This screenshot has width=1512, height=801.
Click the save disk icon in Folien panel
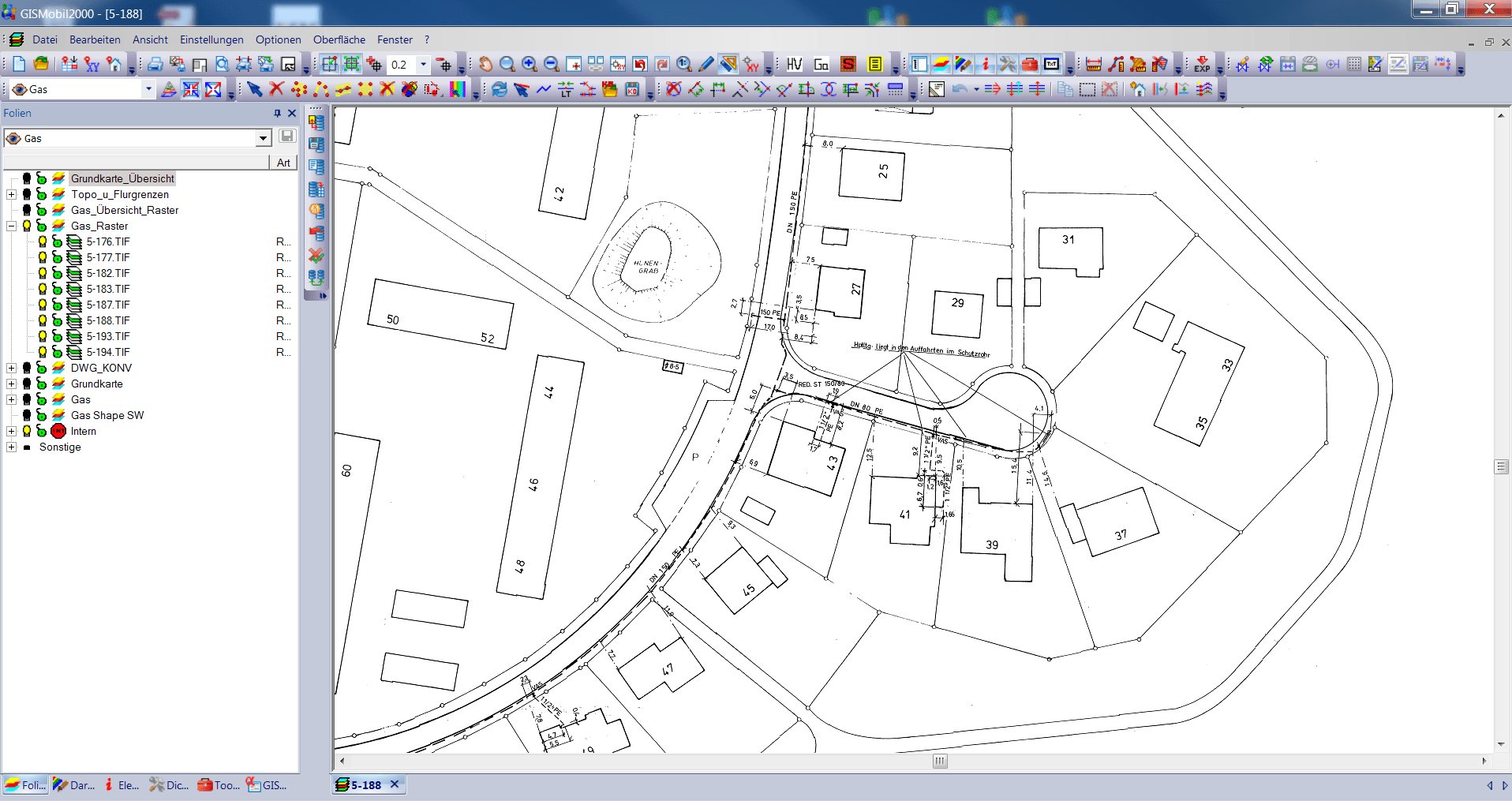coord(287,137)
